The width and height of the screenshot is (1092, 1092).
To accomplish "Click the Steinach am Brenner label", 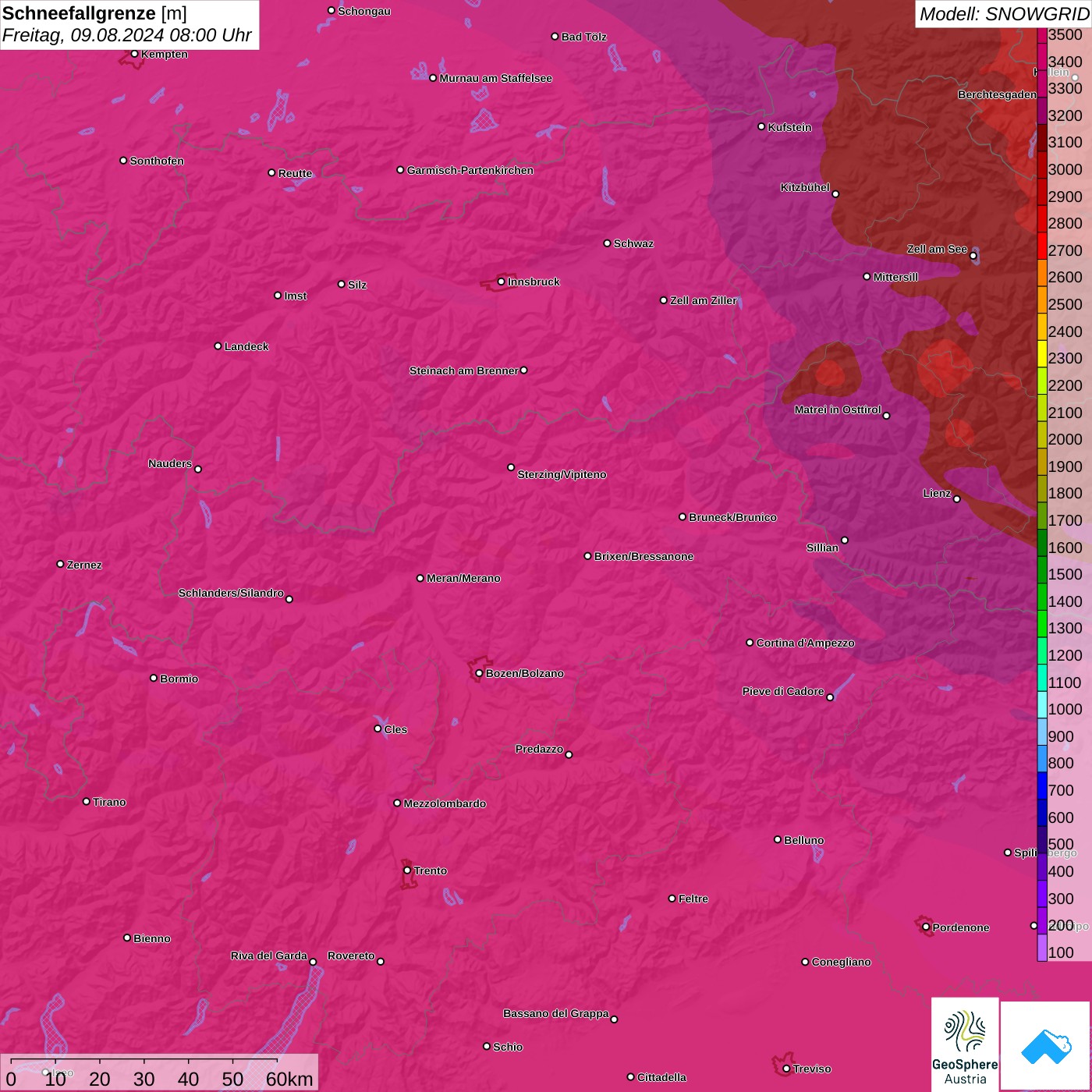I will (463, 370).
